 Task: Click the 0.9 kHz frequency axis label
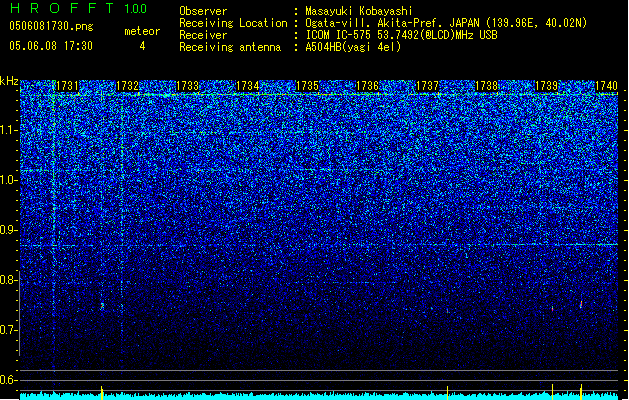9,230
